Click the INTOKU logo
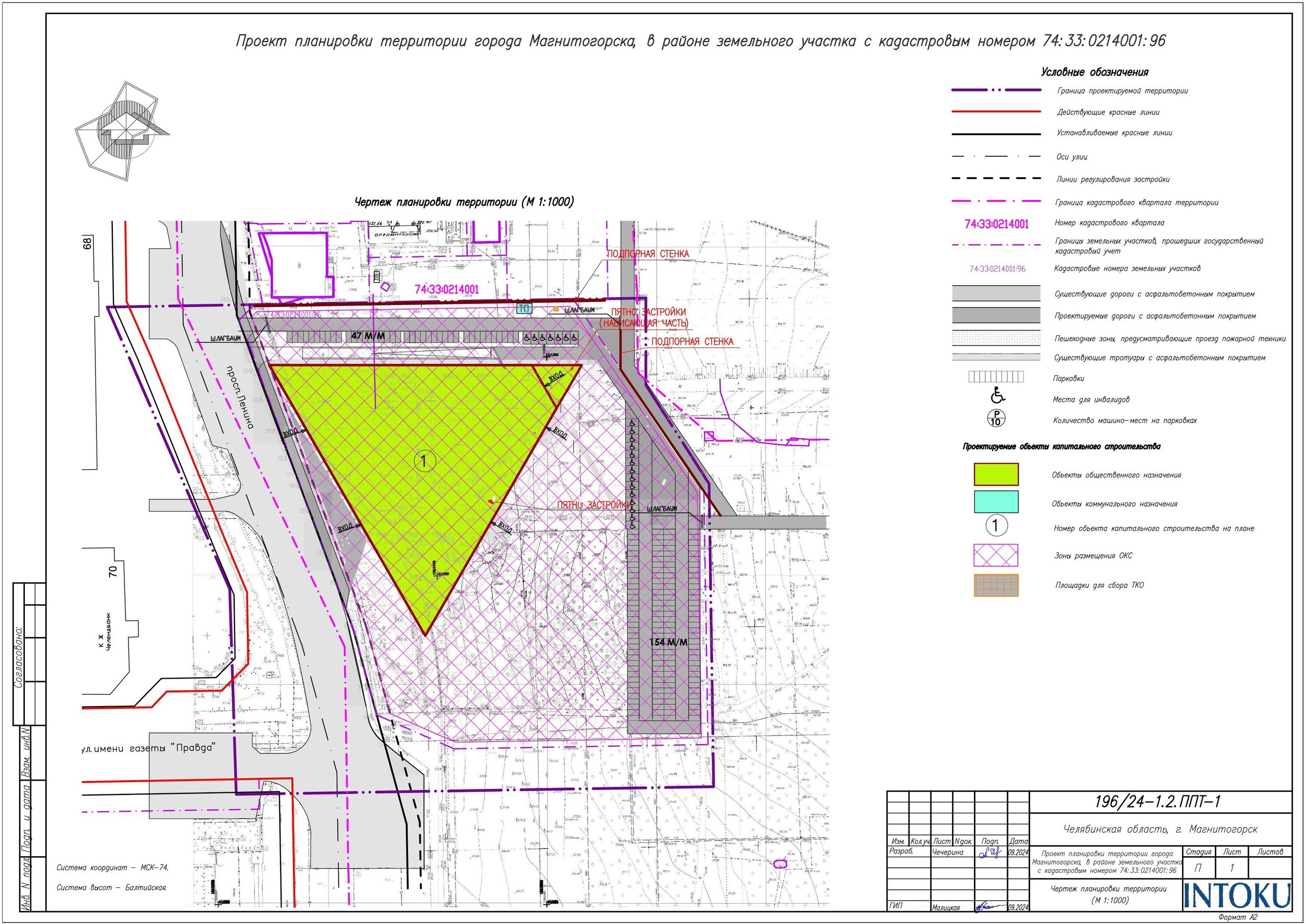1306x924 pixels. (x=1237, y=896)
